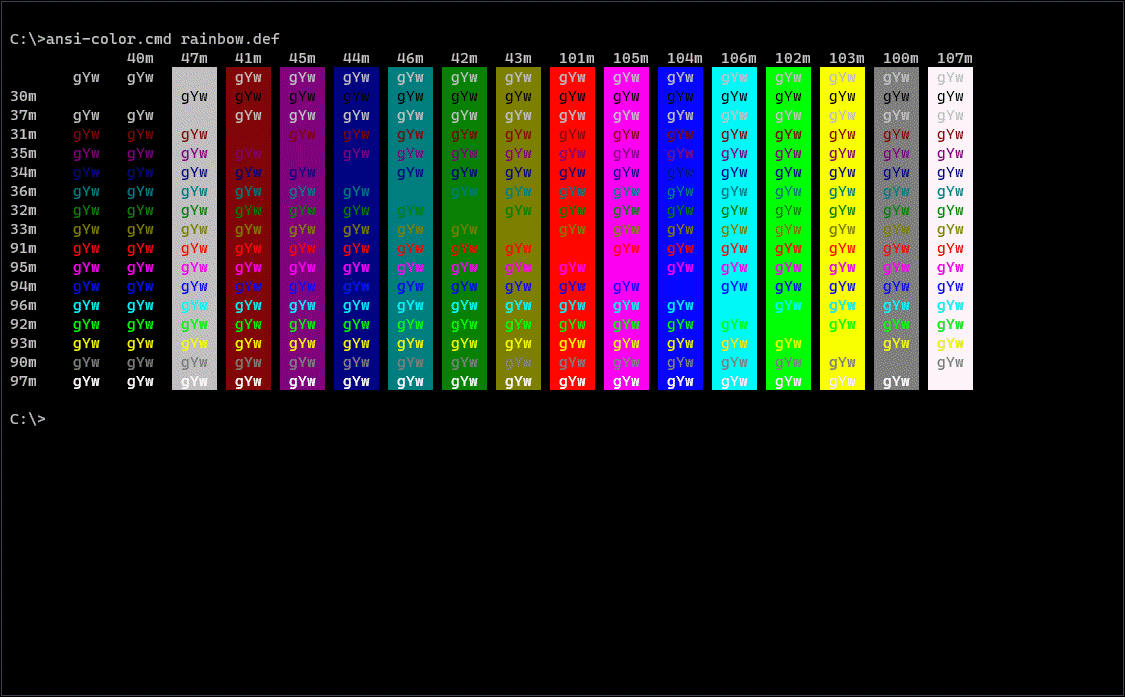Screen dimensions: 1125x697
Task: Click the typed command ansi-color.cmd rainbow.def
Action: (x=163, y=39)
